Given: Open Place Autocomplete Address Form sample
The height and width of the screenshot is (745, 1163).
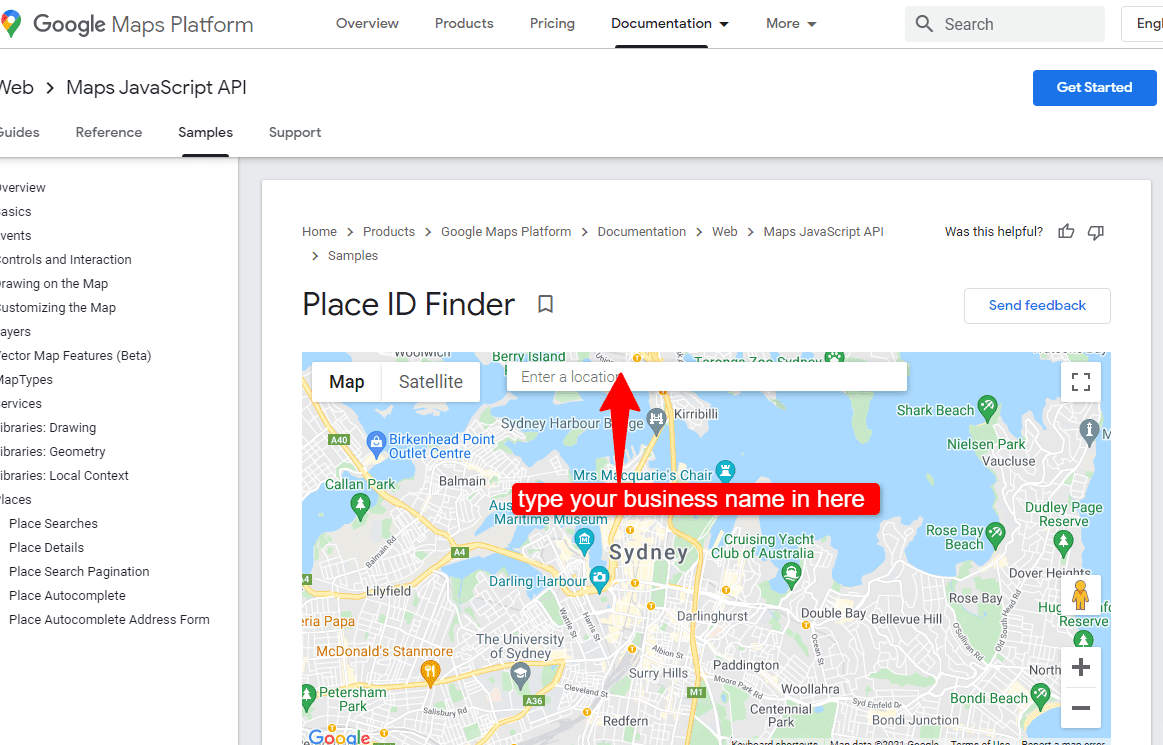Looking at the screenshot, I should pos(109,619).
